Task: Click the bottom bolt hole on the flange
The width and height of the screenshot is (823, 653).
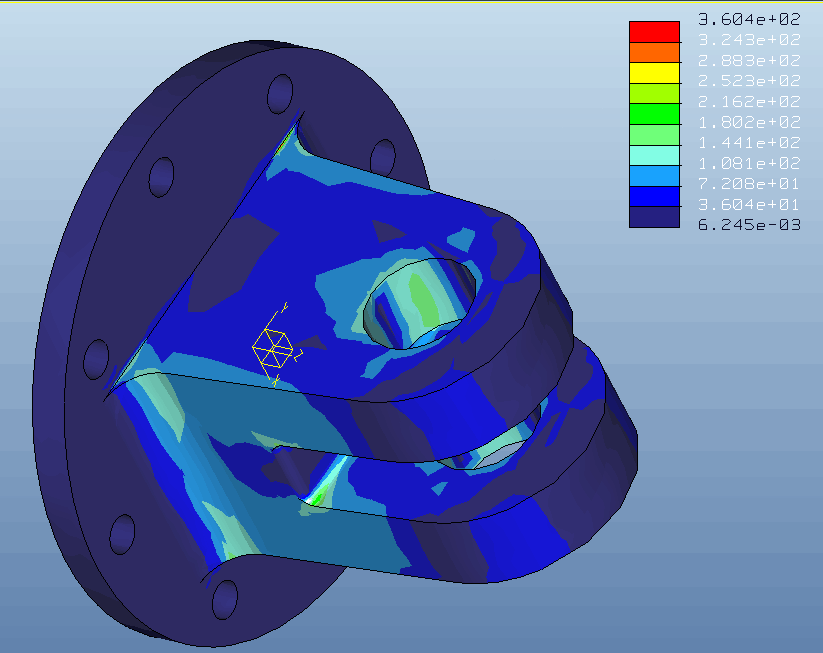Action: pyautogui.click(x=225, y=599)
